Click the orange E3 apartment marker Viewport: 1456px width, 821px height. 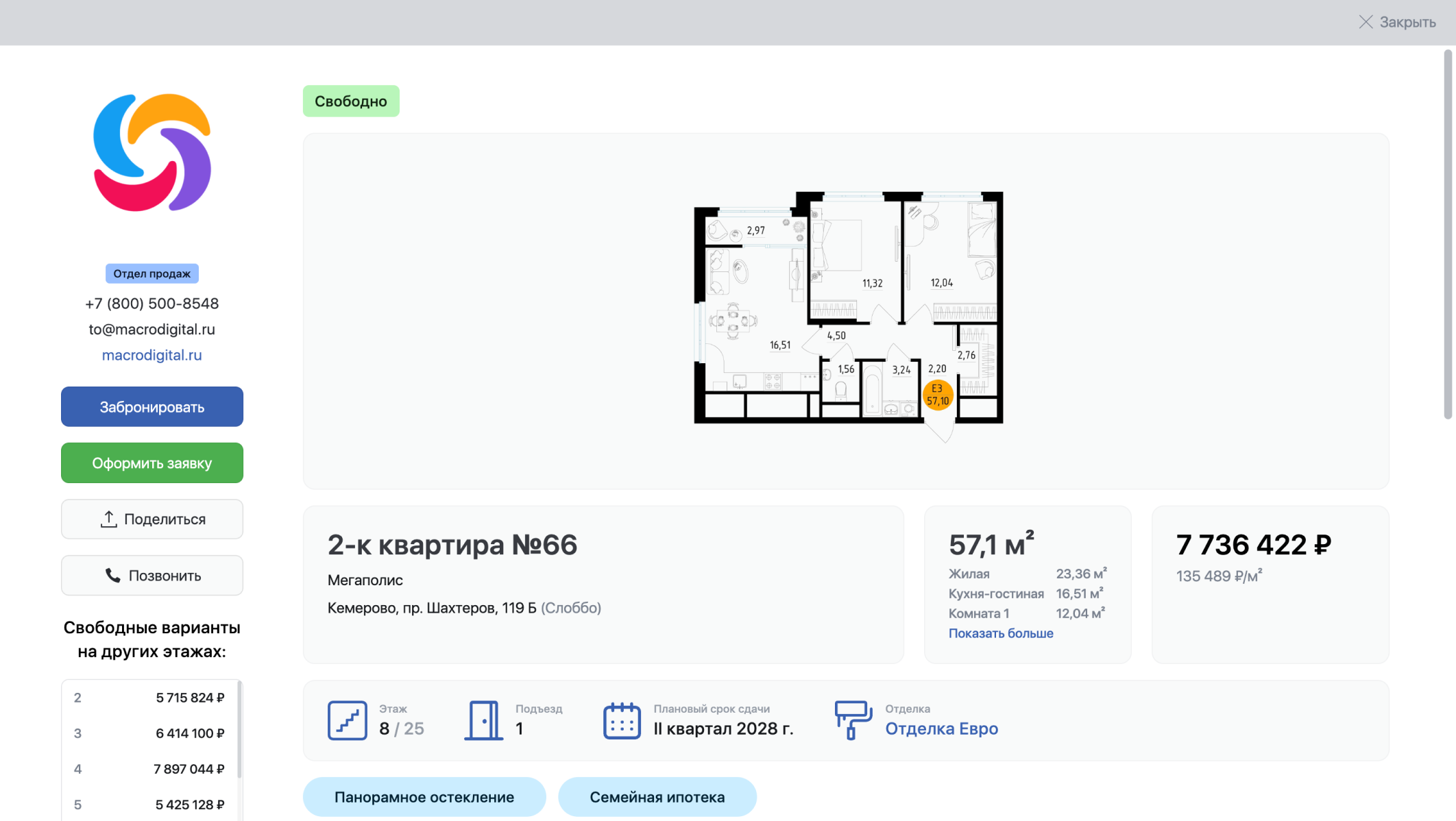point(938,395)
